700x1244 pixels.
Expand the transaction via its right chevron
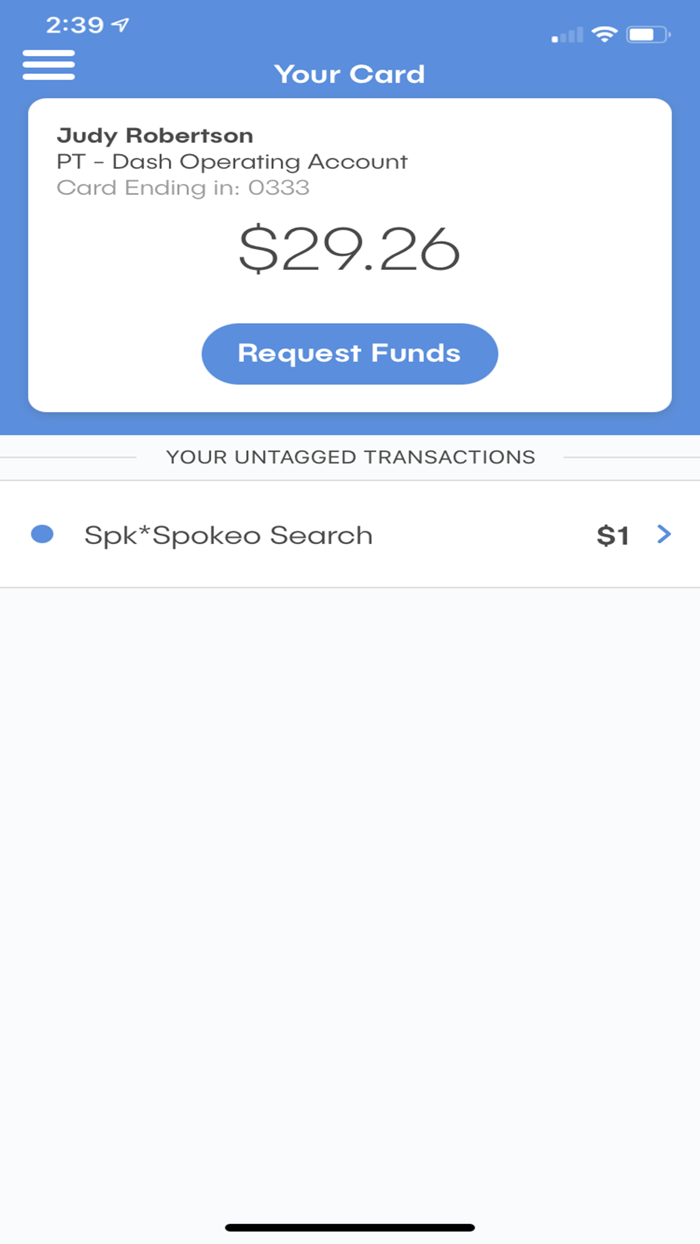[663, 534]
